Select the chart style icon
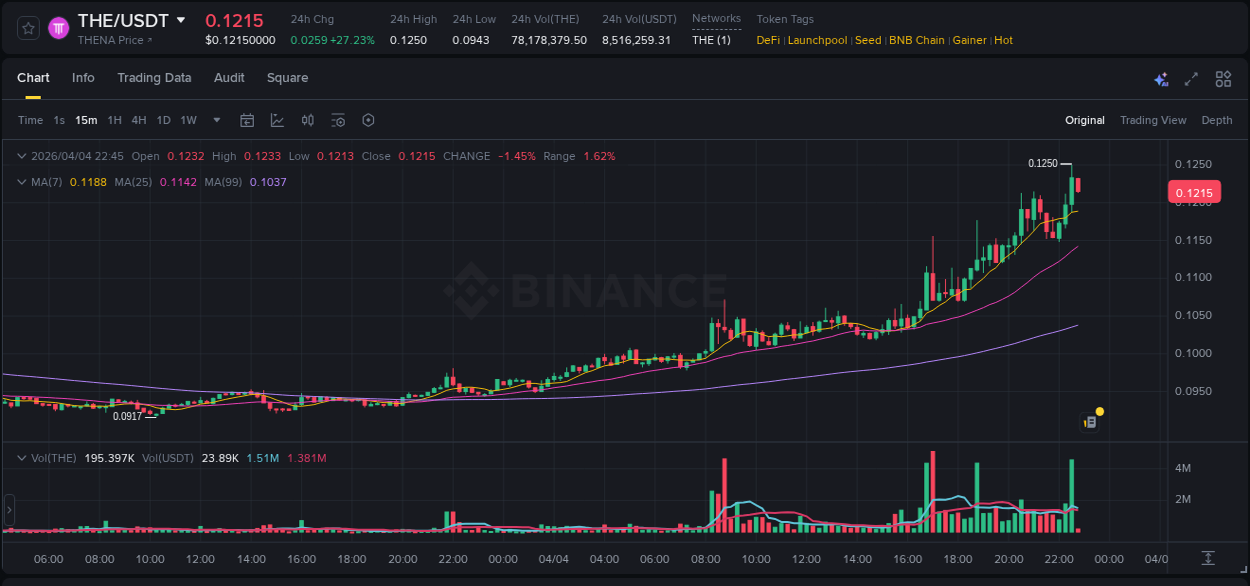The image size is (1250, 586). (x=277, y=119)
